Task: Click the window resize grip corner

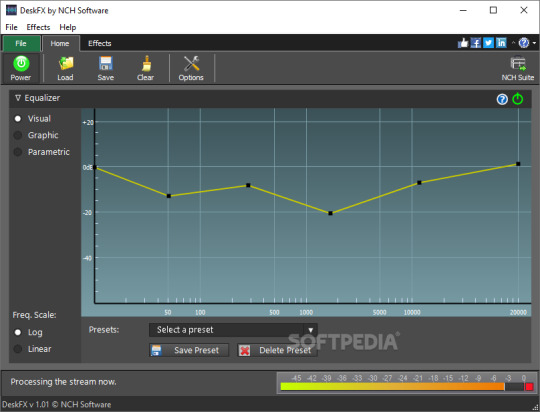Action: [536, 408]
